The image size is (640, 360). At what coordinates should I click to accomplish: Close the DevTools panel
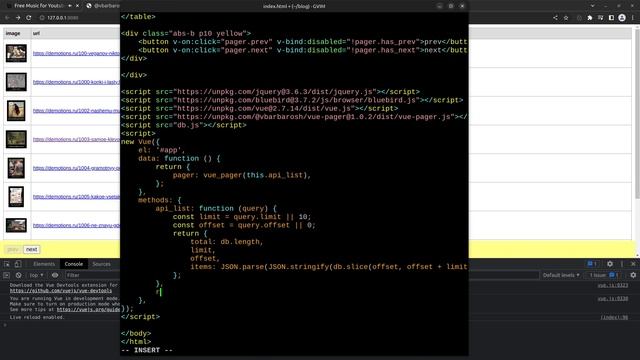click(633, 264)
